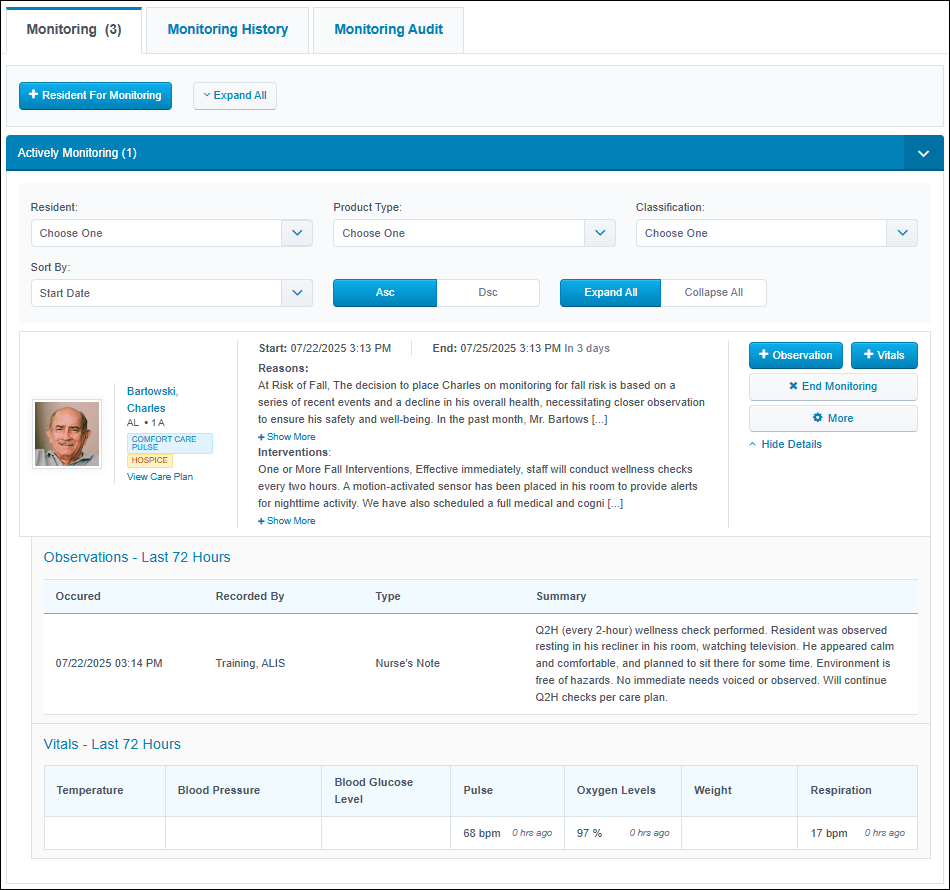Click the plus icon on Vitals button
This screenshot has width=950, height=890.
click(x=868, y=354)
